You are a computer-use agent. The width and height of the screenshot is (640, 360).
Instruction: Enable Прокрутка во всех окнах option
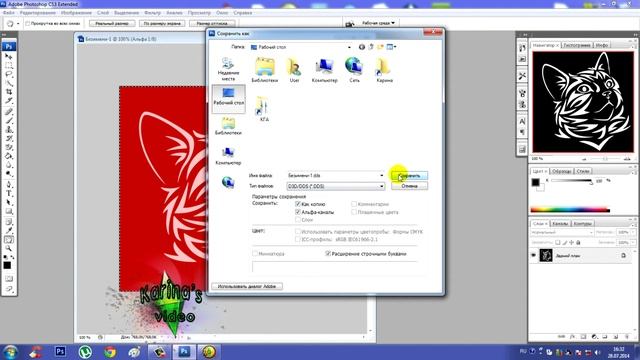tap(28, 24)
